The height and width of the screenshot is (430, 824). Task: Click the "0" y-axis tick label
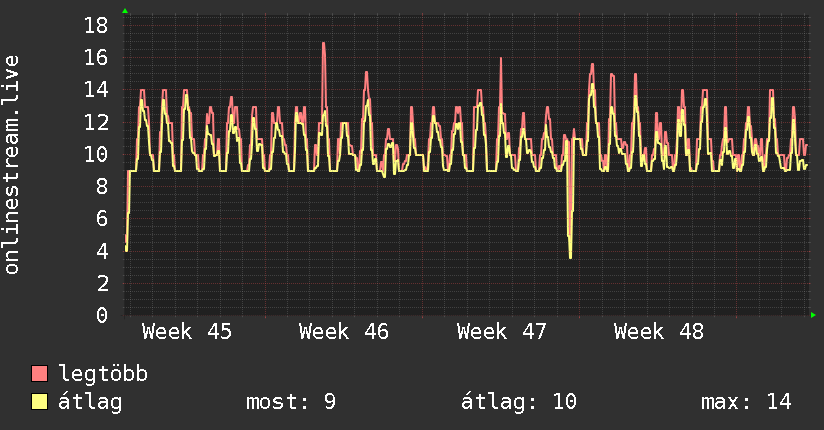click(x=102, y=315)
